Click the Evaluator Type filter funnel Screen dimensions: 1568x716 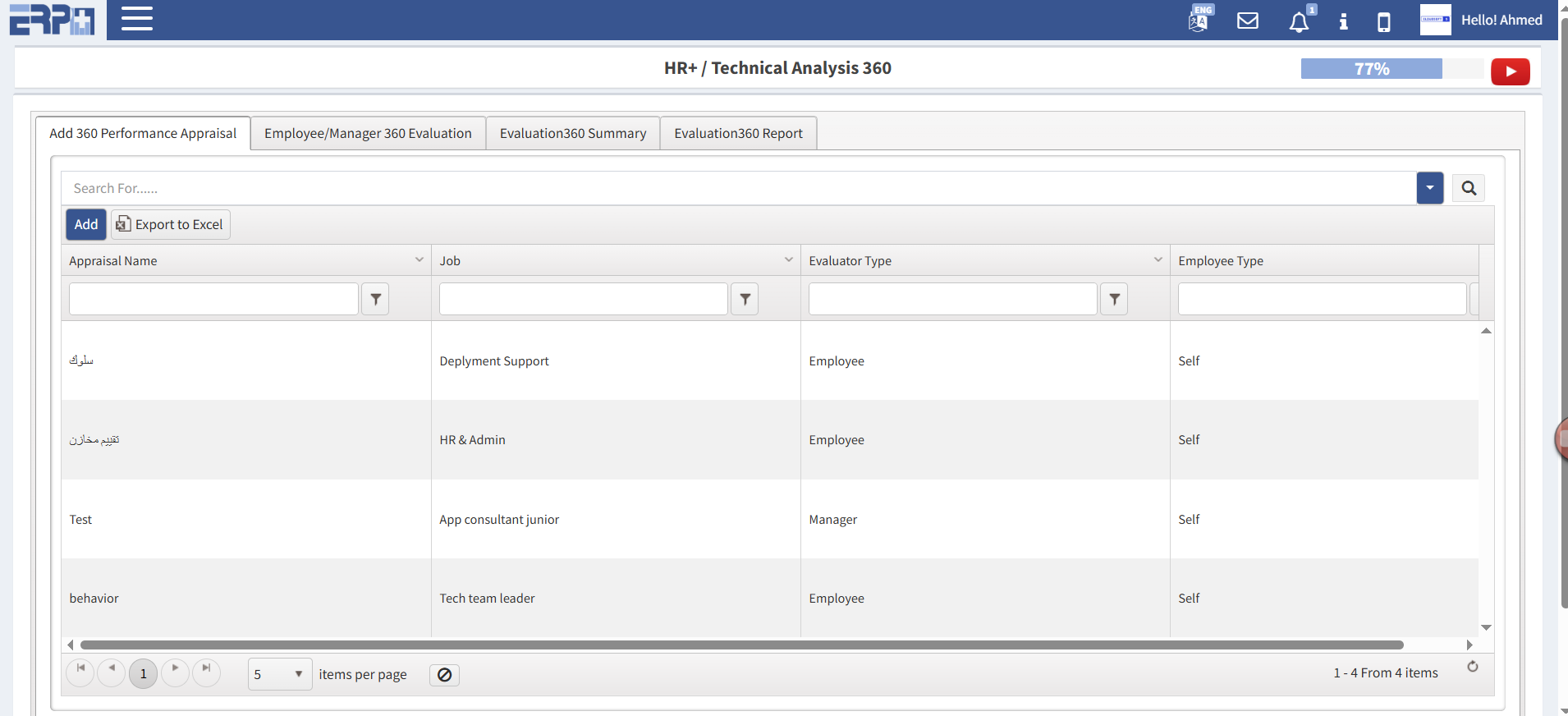pyautogui.click(x=1114, y=299)
